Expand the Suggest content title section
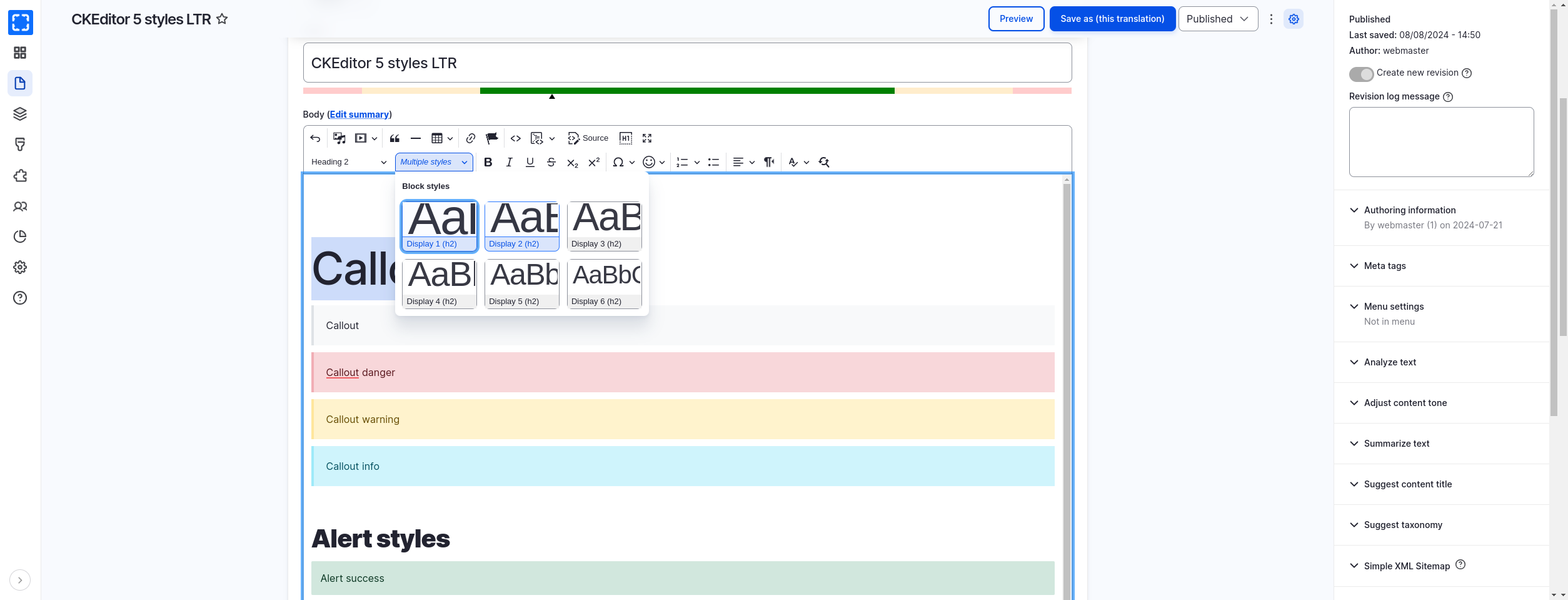The image size is (1568, 600). coord(1408,484)
